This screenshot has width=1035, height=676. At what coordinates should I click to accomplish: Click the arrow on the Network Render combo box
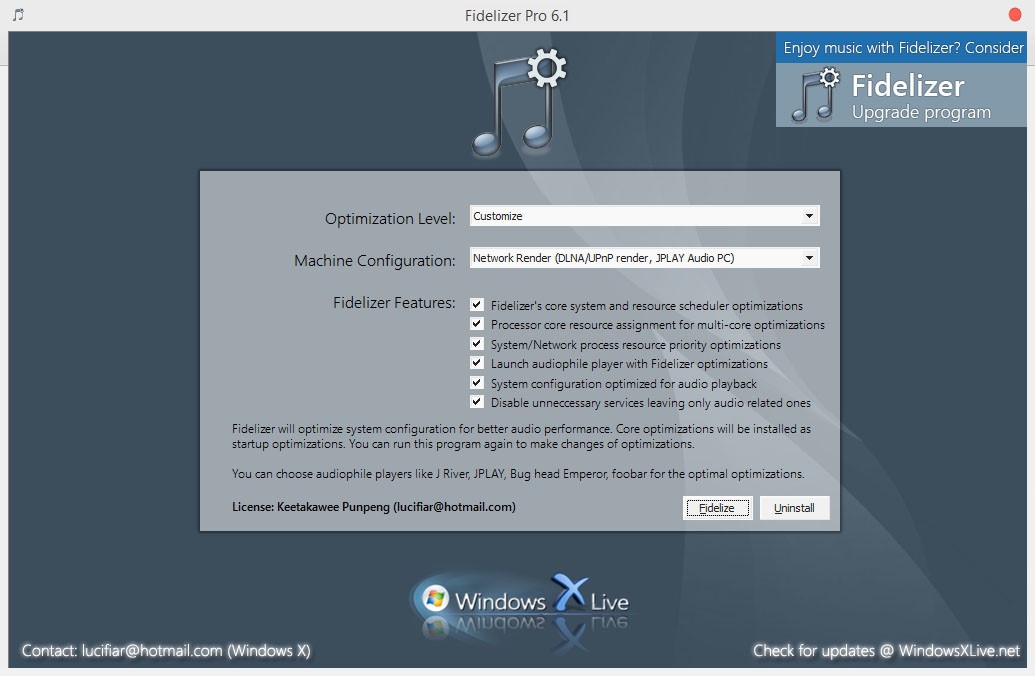(x=808, y=258)
